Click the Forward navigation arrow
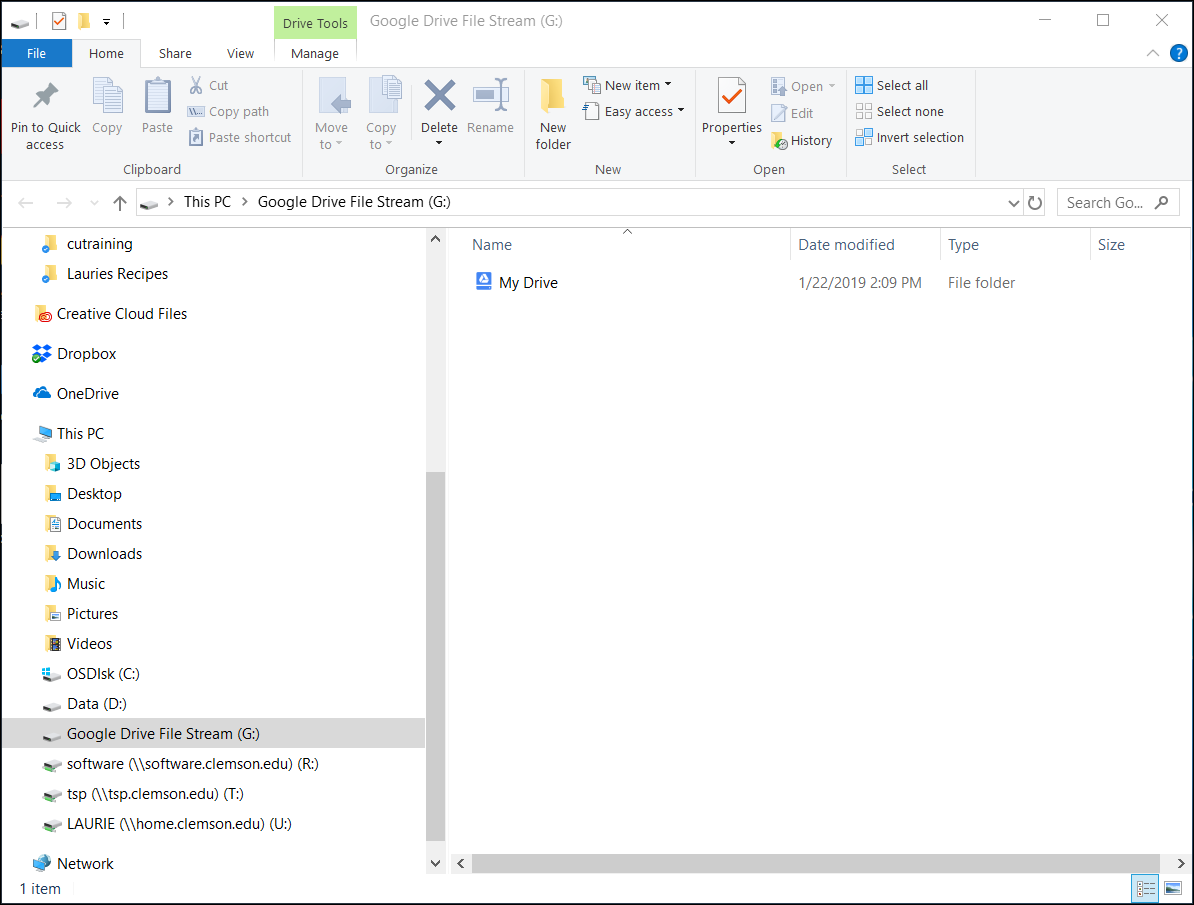This screenshot has width=1194, height=905. pos(65,203)
